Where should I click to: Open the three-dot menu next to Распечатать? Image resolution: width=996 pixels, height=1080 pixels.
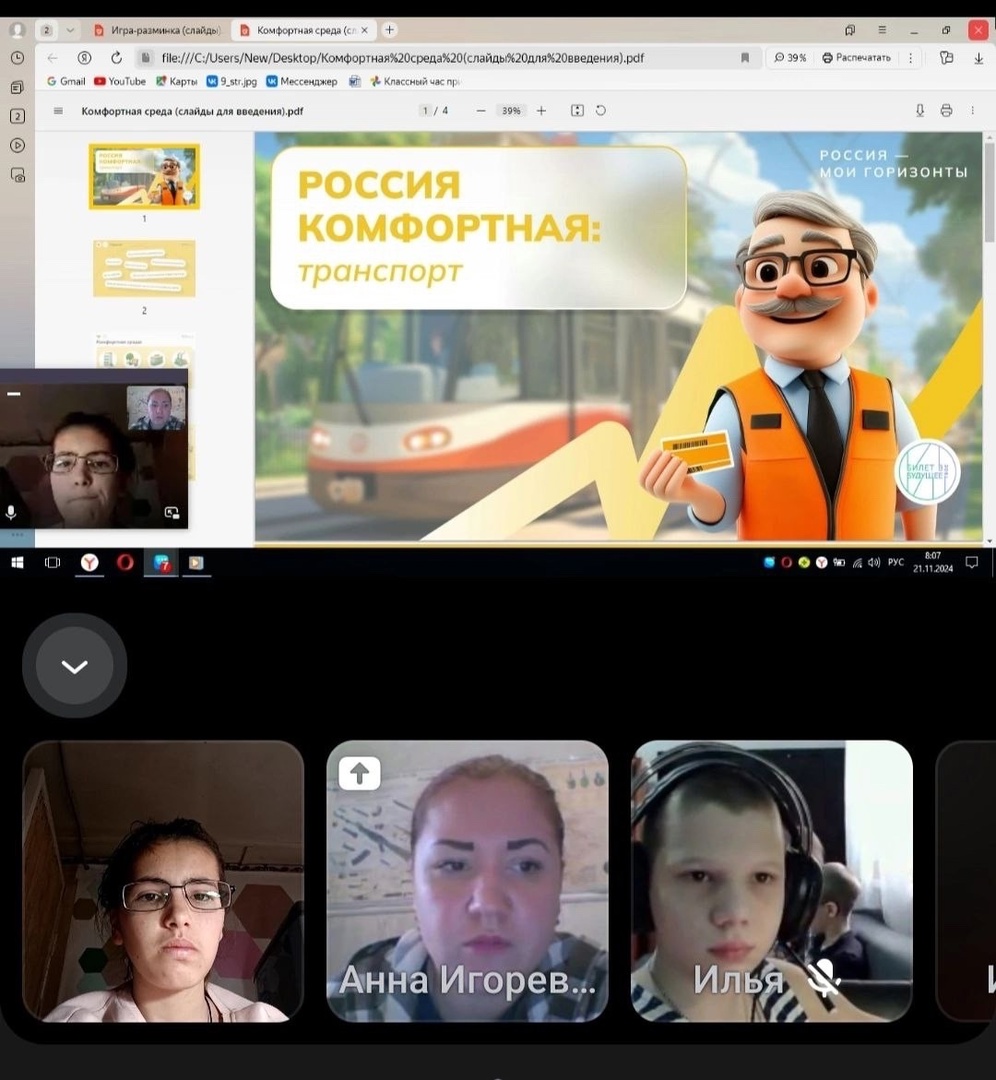[x=911, y=58]
